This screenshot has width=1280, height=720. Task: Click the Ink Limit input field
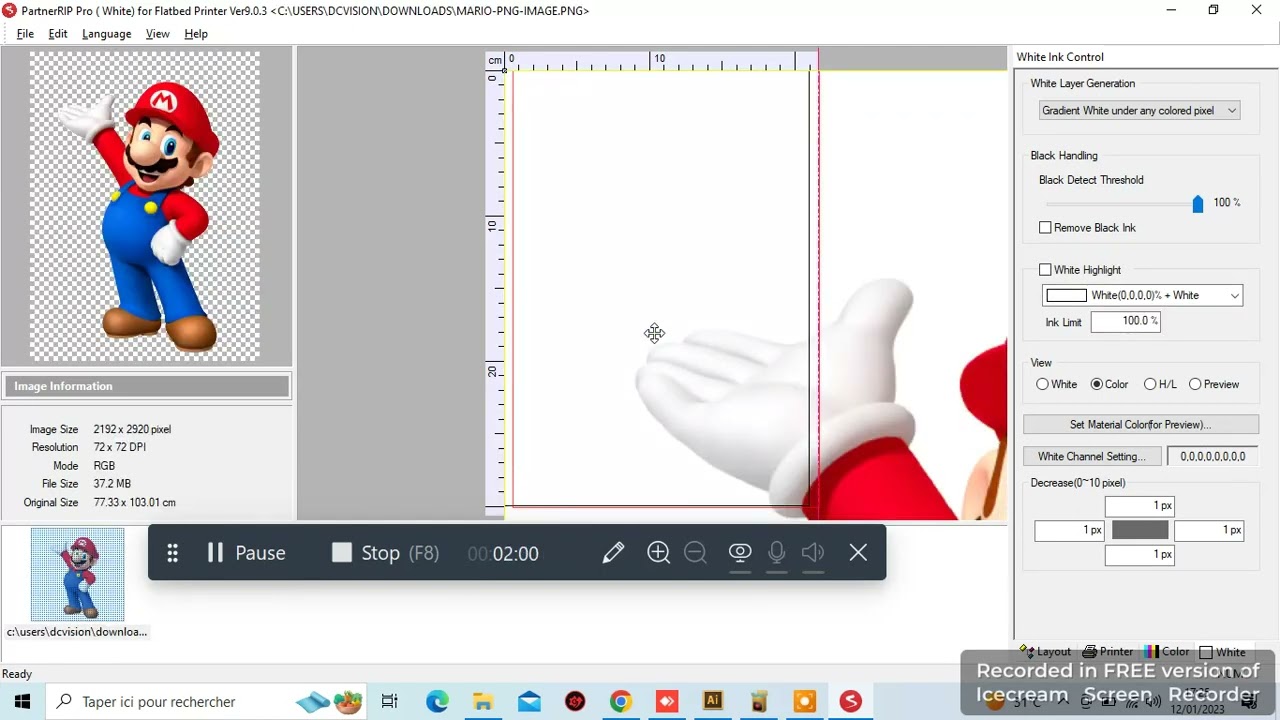tap(1126, 321)
